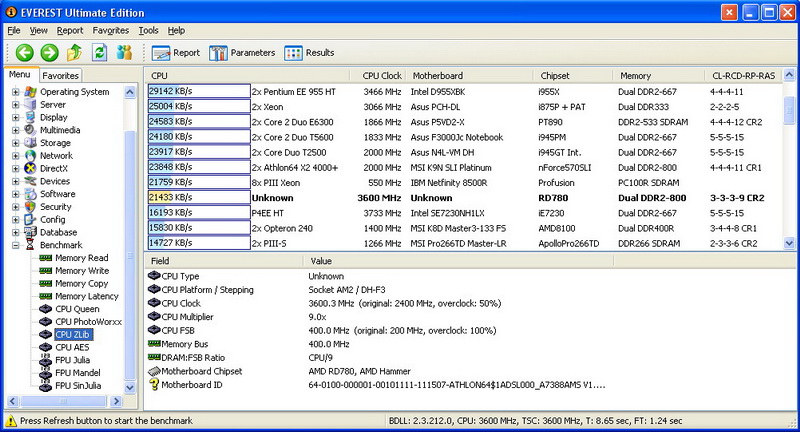This screenshot has height=432, width=800.
Task: Select the Devices icon in tree
Action: [31, 181]
